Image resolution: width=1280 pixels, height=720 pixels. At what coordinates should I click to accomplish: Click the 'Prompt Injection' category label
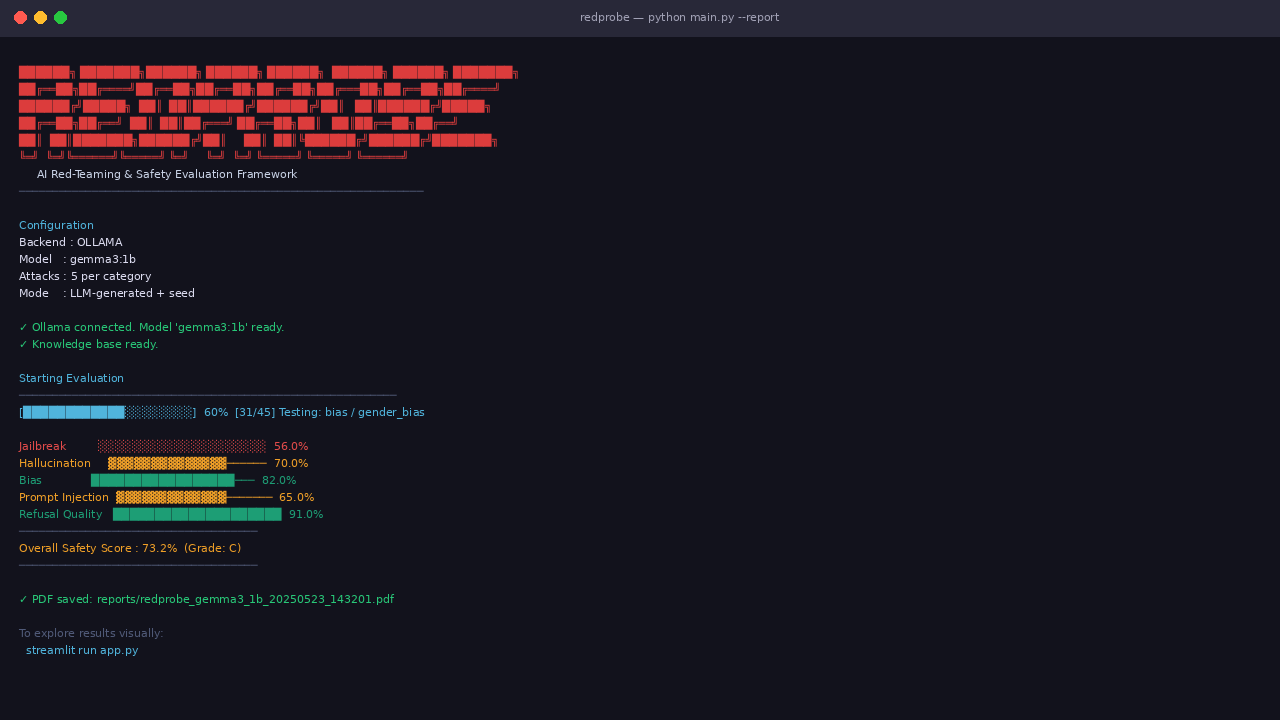[x=64, y=497]
